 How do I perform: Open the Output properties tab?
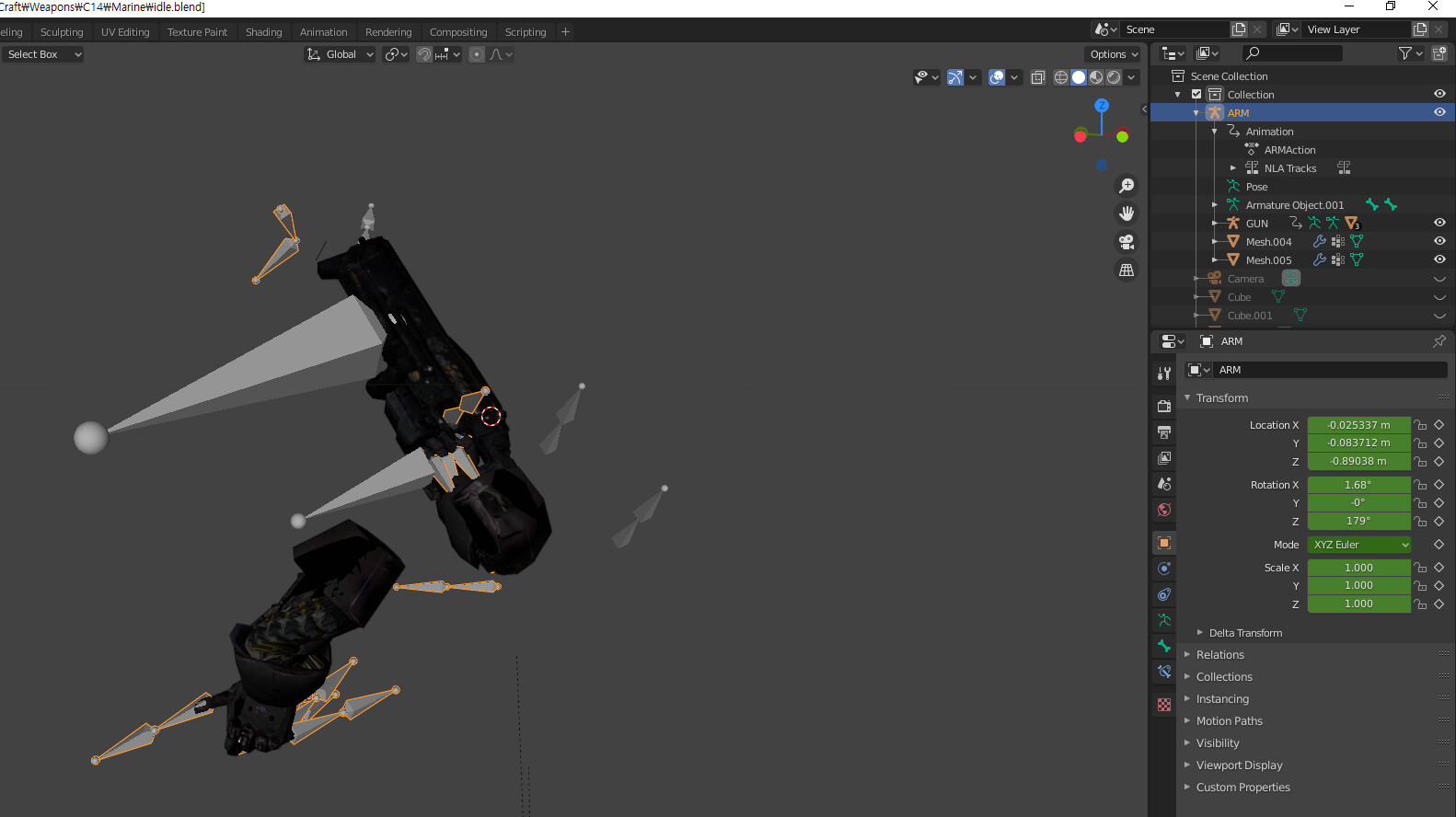1164,432
